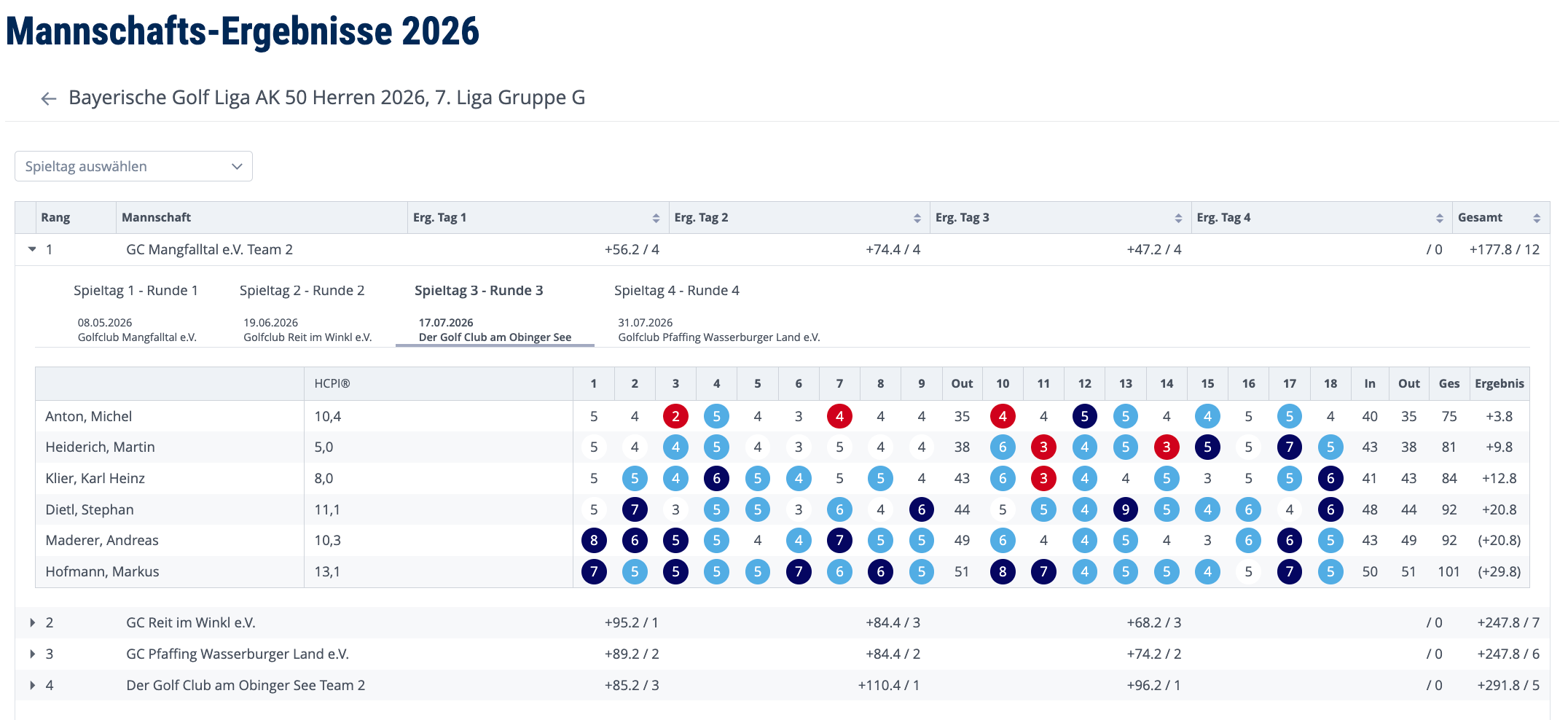1568x720 pixels.
Task: Select player Anton, Michel
Action: click(89, 416)
